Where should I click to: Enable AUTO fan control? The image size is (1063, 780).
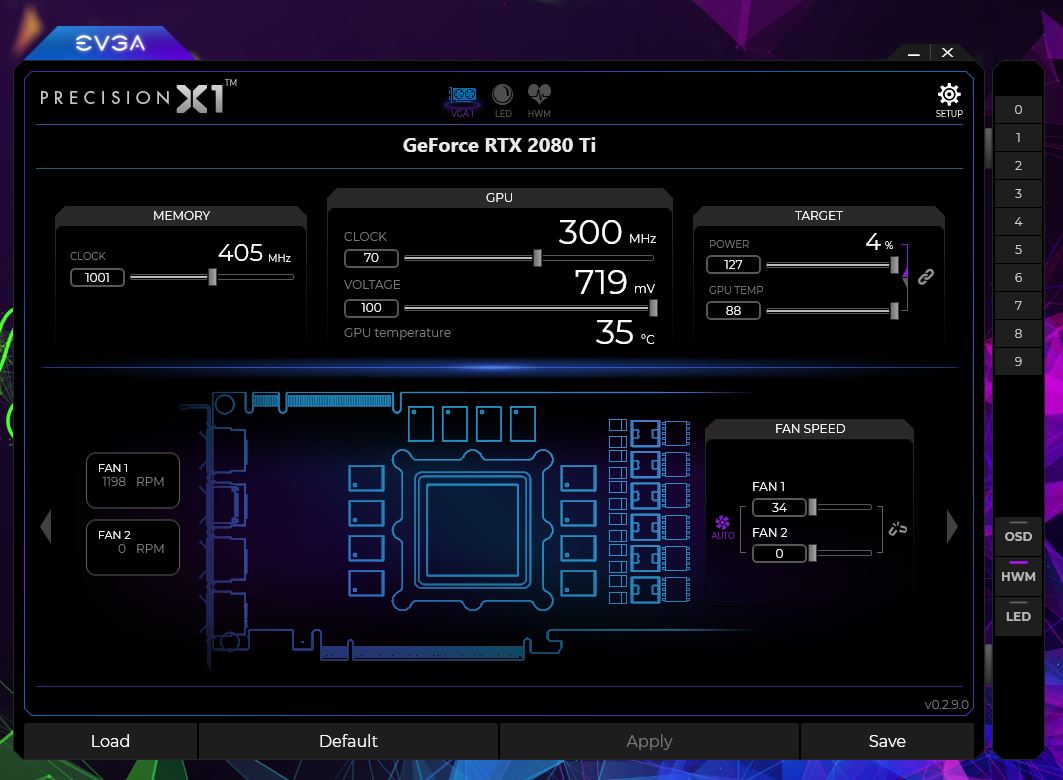pyautogui.click(x=723, y=527)
